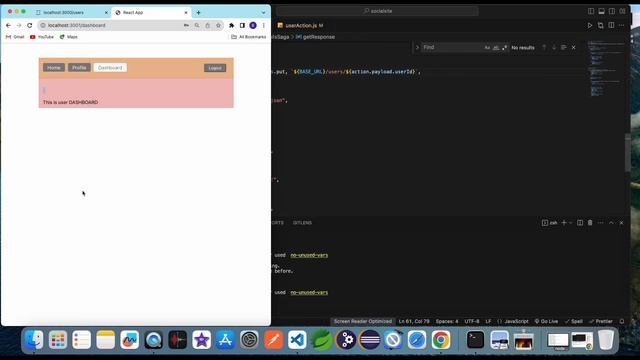Expand the Chrome tab search chevron

click(x=263, y=13)
